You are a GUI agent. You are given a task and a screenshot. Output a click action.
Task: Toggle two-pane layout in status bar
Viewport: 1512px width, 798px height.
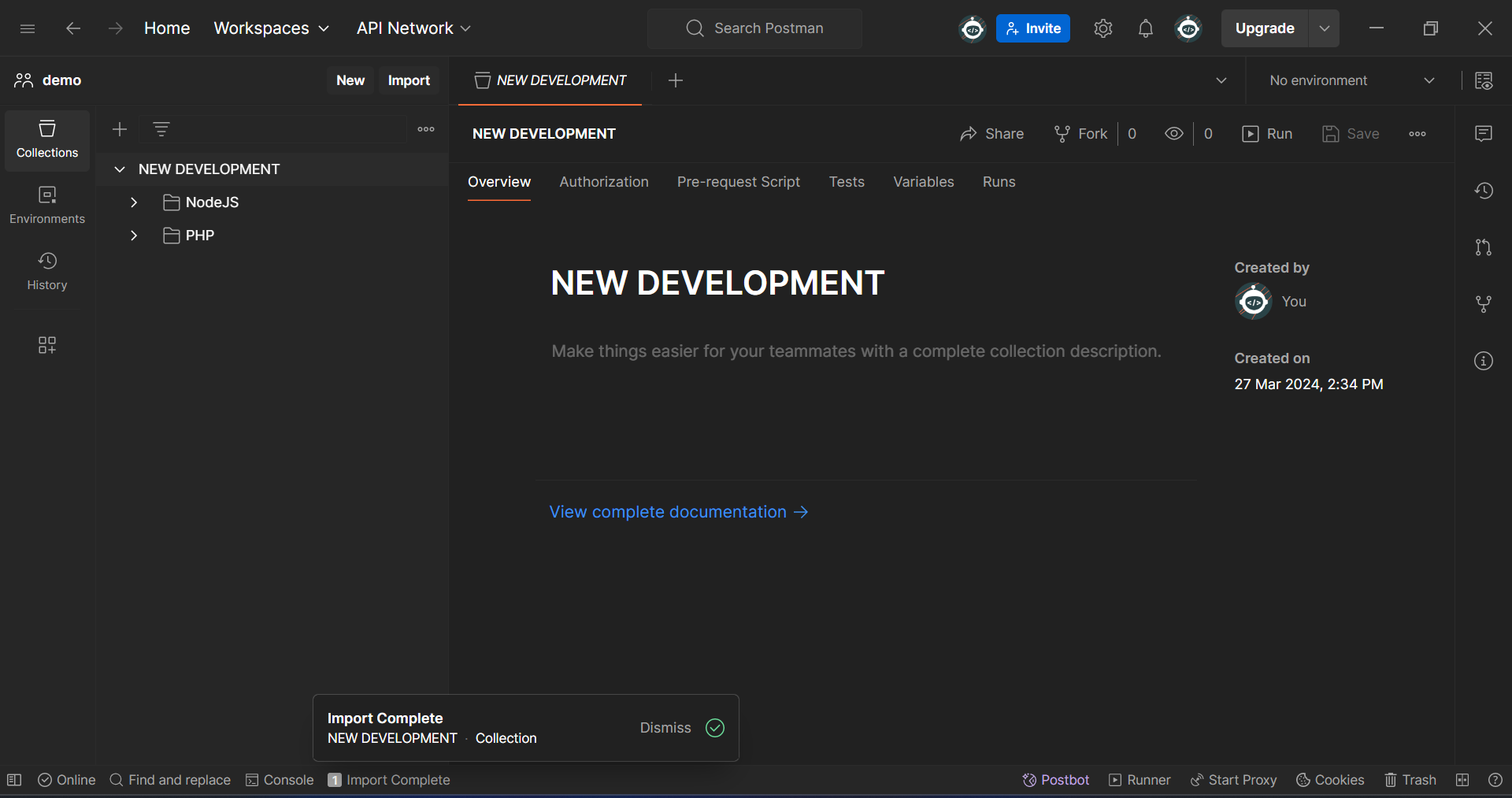pos(1462,780)
